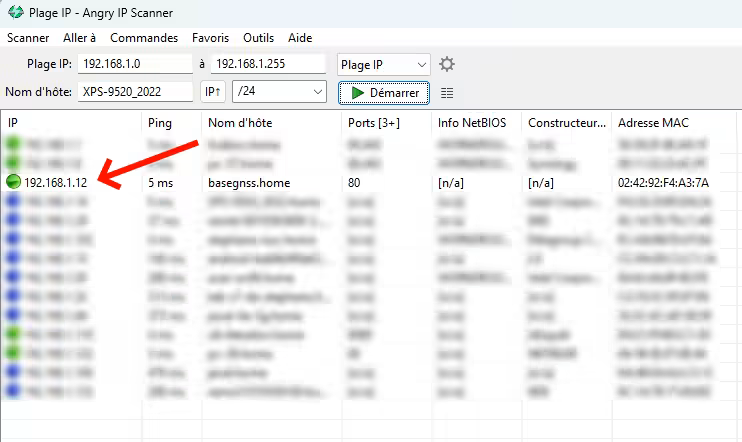This screenshot has height=442, width=742.
Task: Start the scan with Démarrer button
Action: coord(384,92)
